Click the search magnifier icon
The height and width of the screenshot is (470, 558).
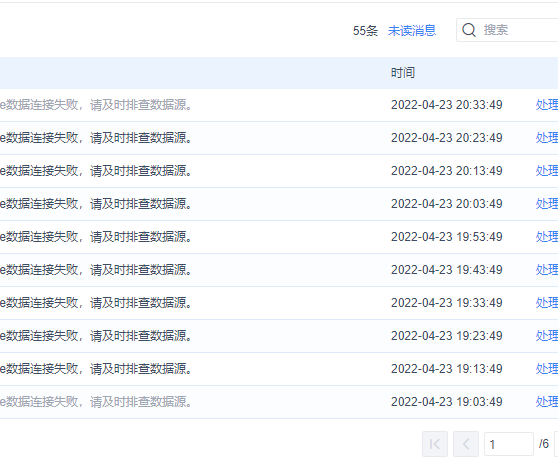469,30
